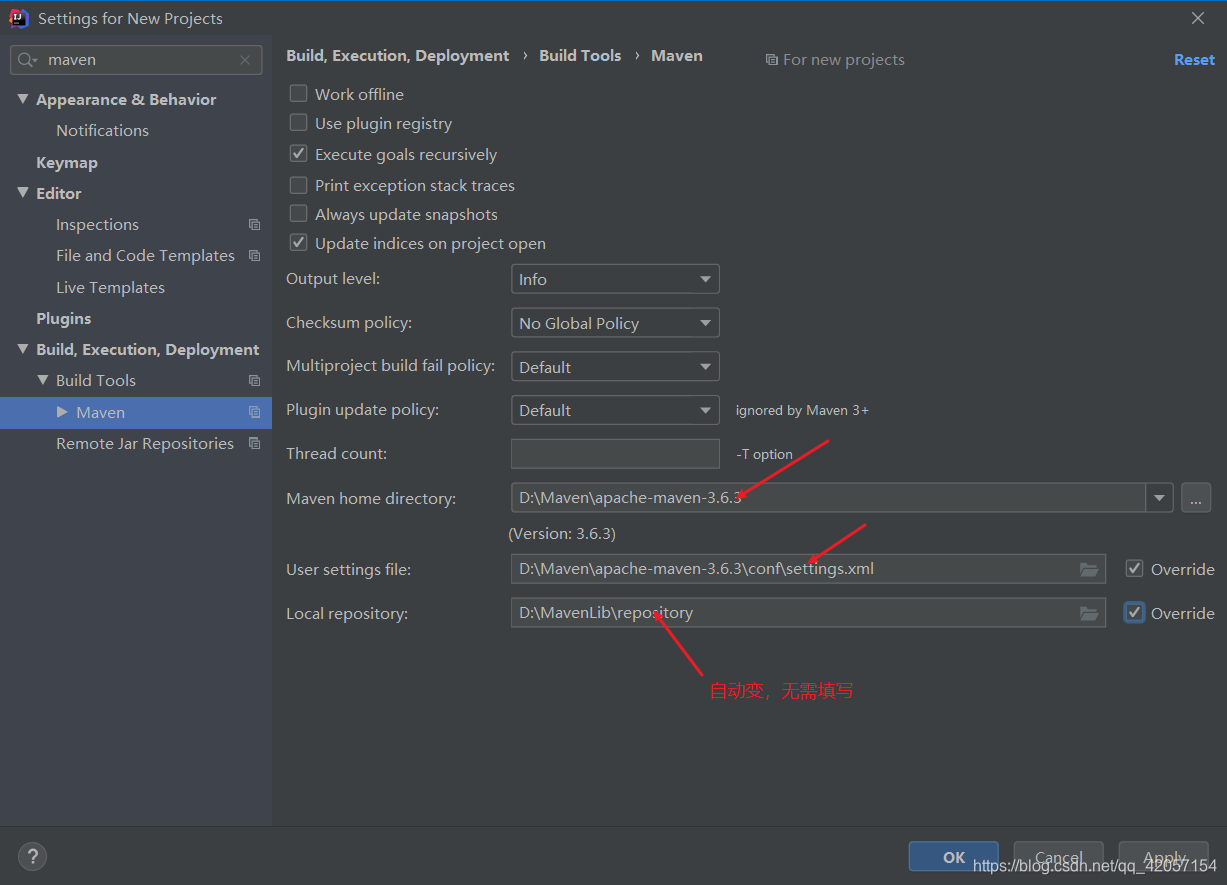Click the Local repository path field
This screenshot has width=1227, height=885.
(x=808, y=613)
